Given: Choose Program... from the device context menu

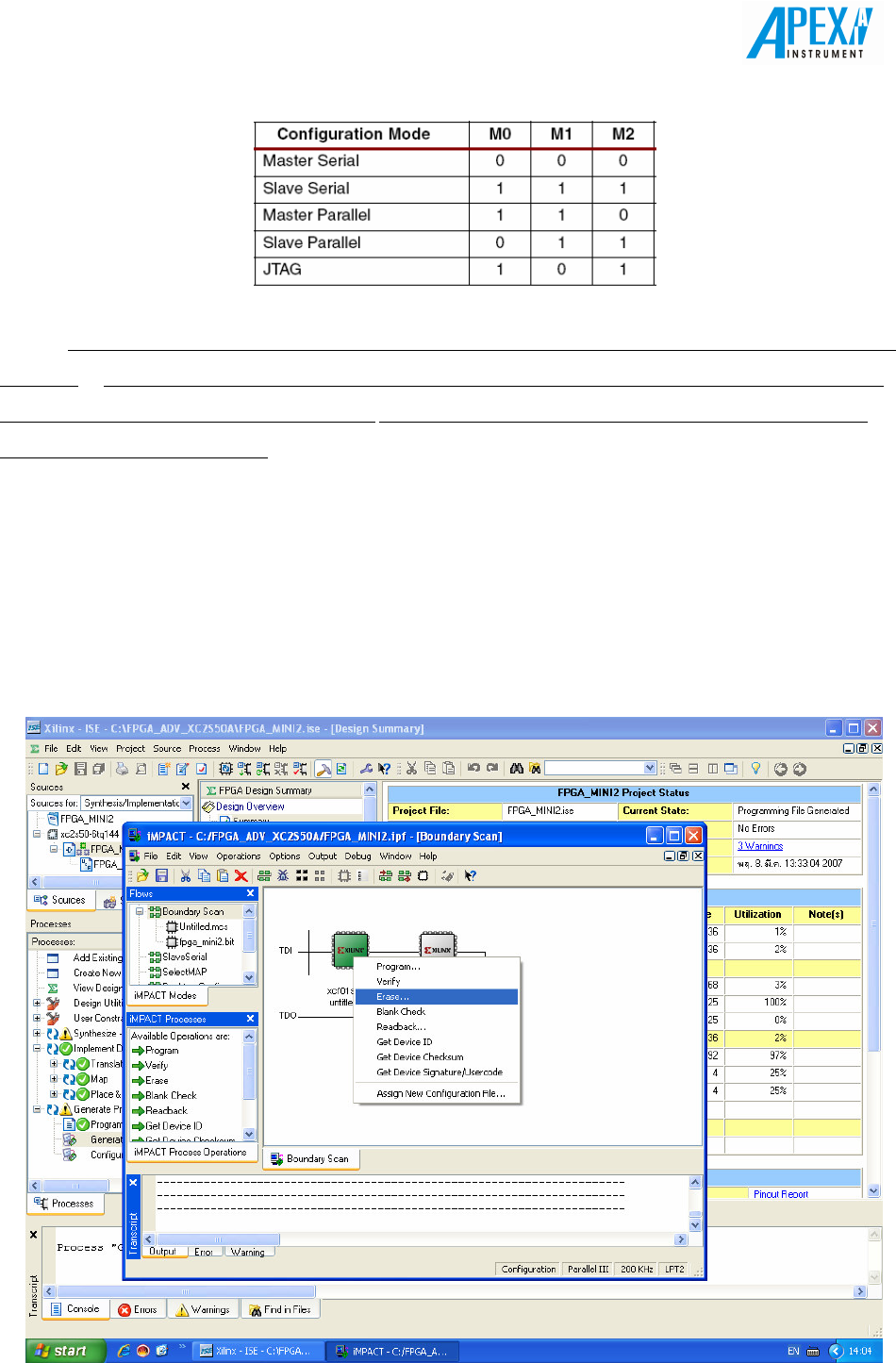Looking at the screenshot, I should click(x=437, y=967).
